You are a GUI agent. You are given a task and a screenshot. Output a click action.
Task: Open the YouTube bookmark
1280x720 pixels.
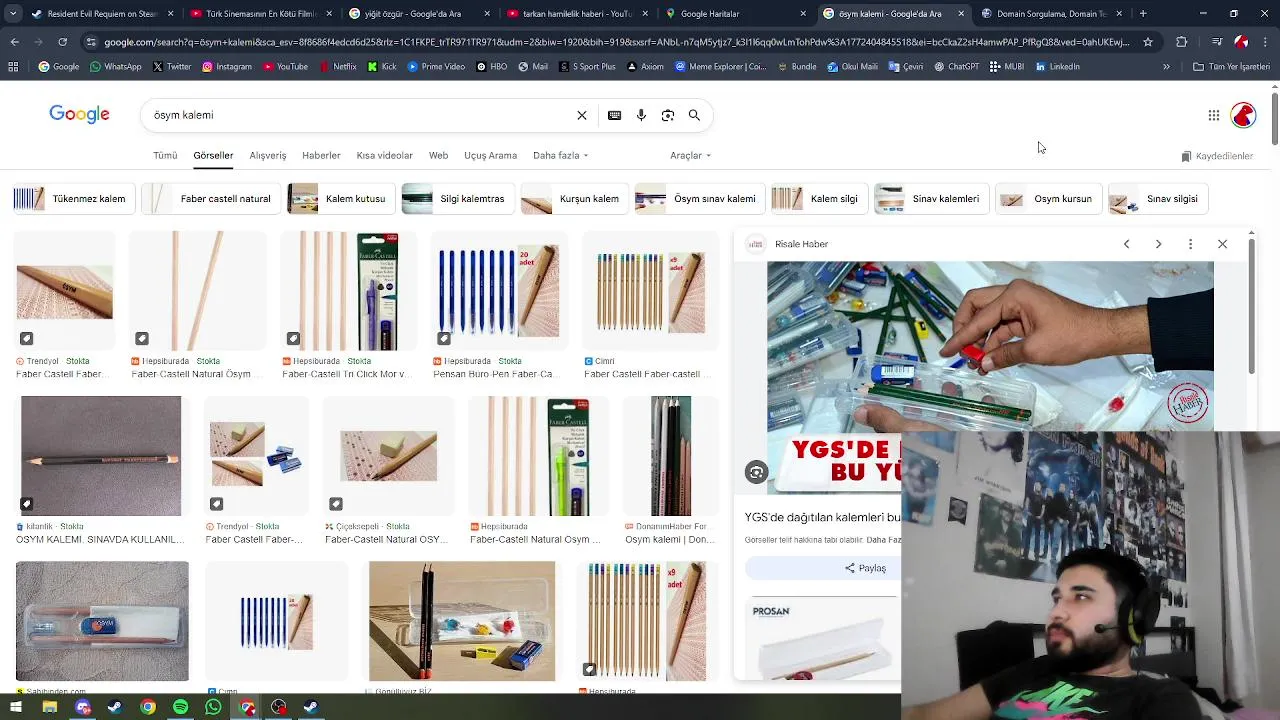click(285, 67)
